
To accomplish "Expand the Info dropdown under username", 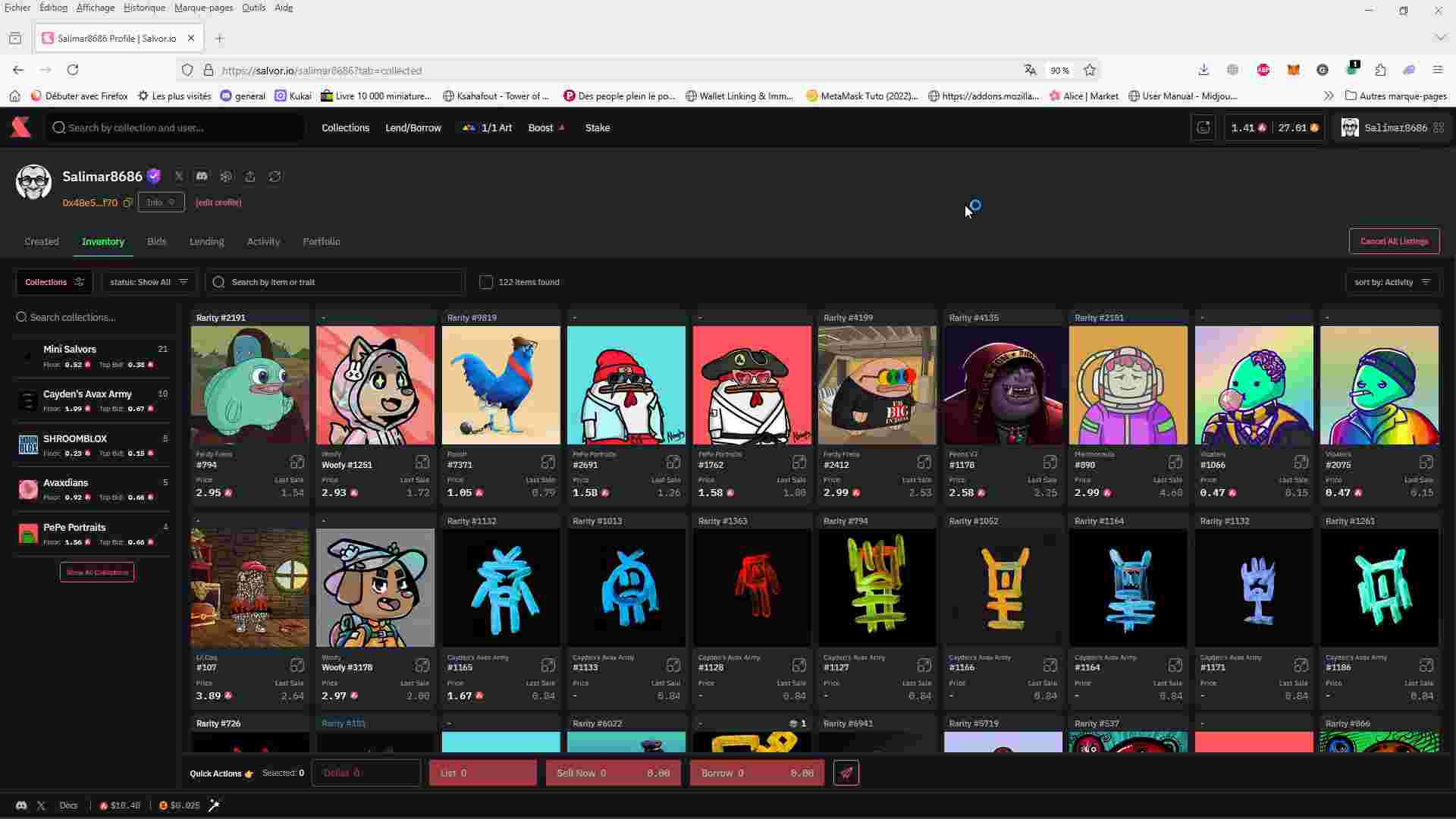I will (161, 202).
